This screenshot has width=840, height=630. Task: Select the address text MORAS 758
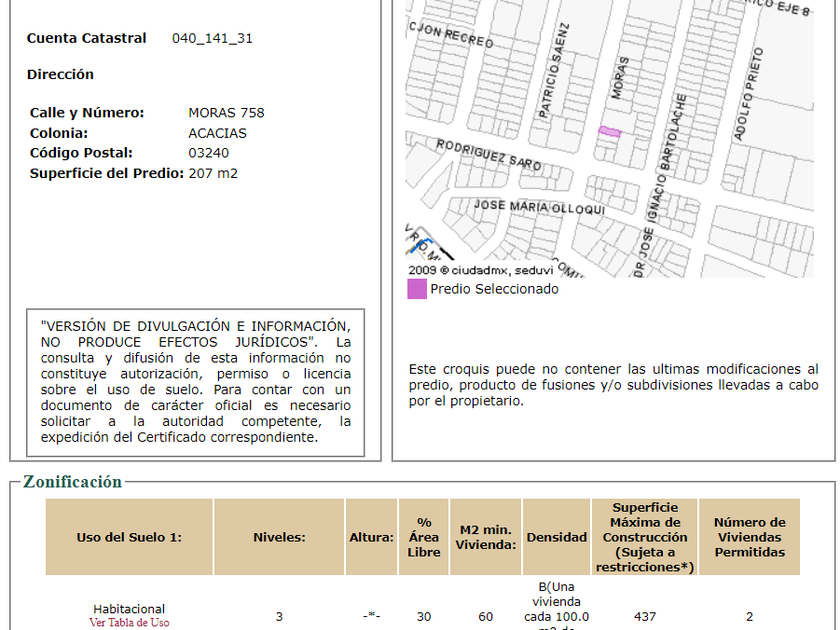click(x=226, y=113)
